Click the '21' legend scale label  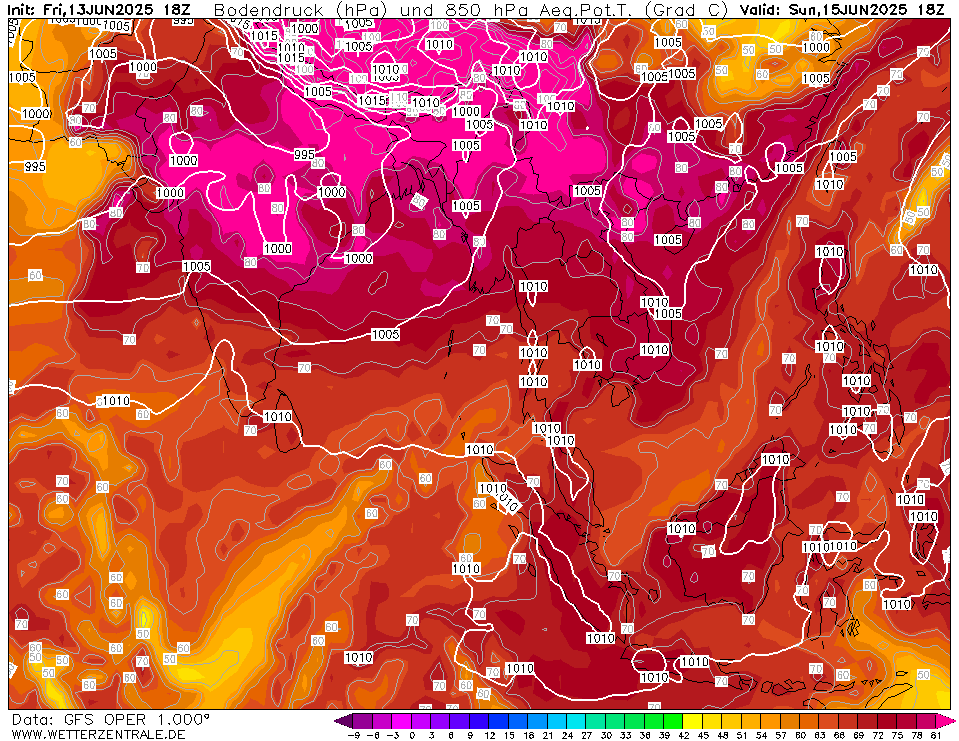coord(547,735)
